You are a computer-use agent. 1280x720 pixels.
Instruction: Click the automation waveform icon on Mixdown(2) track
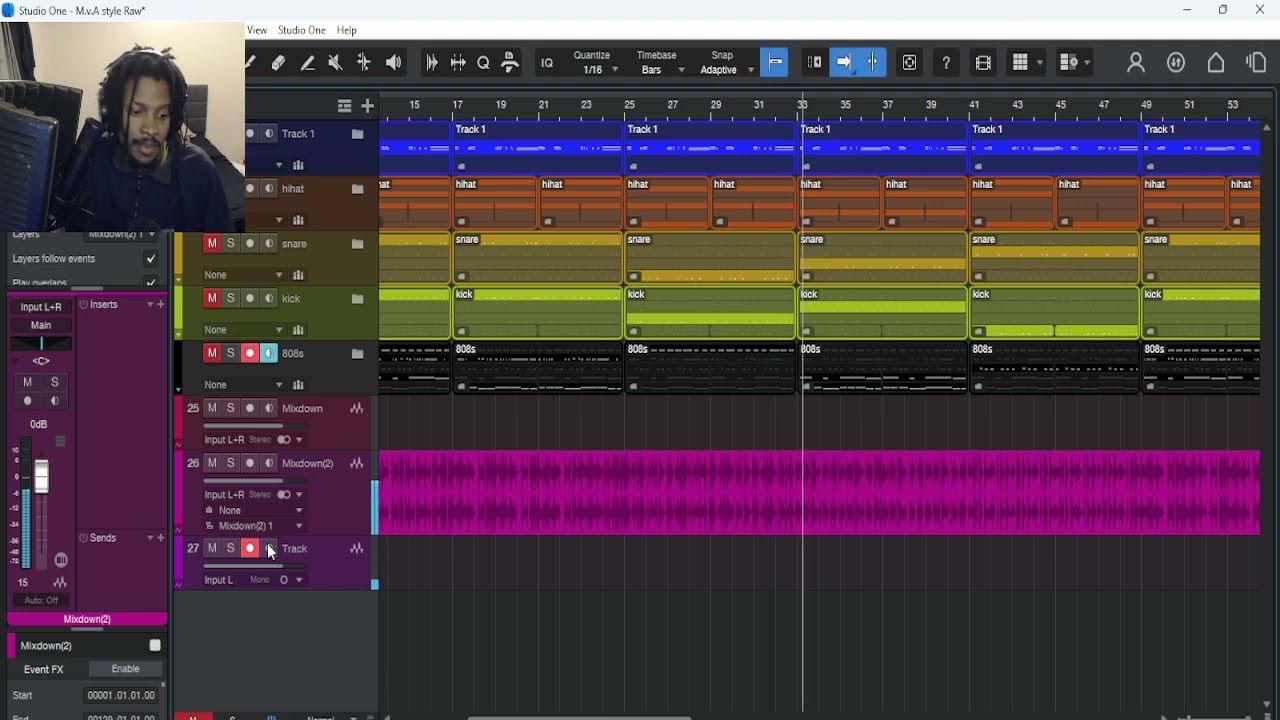(356, 464)
